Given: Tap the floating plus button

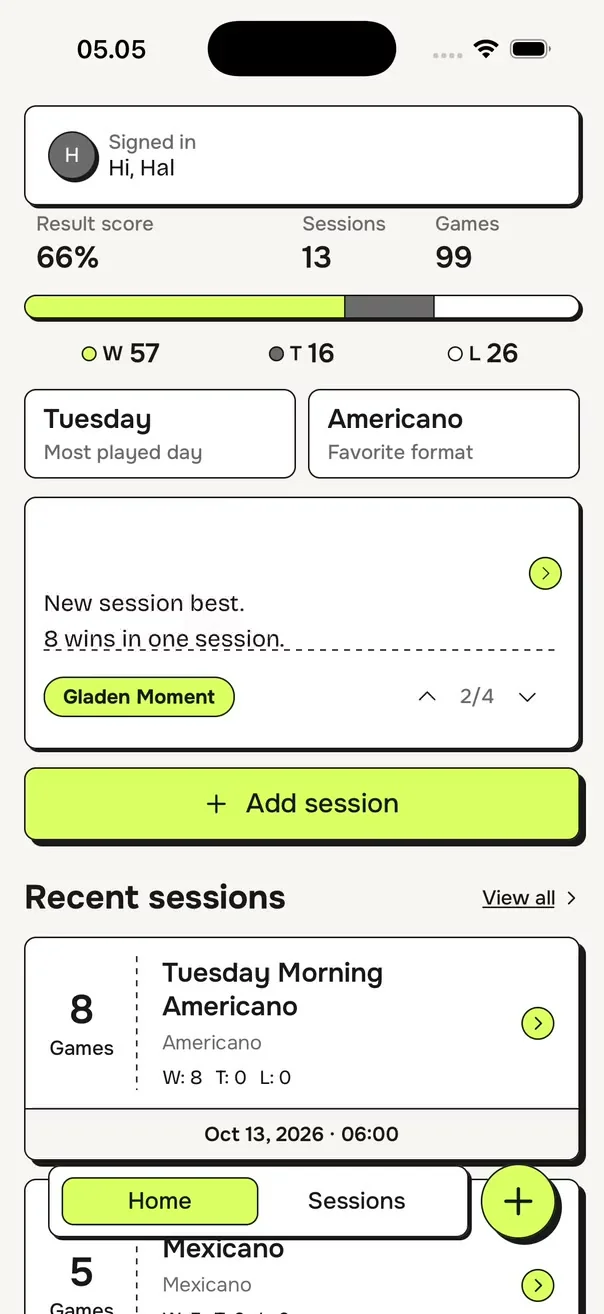Looking at the screenshot, I should point(518,1202).
